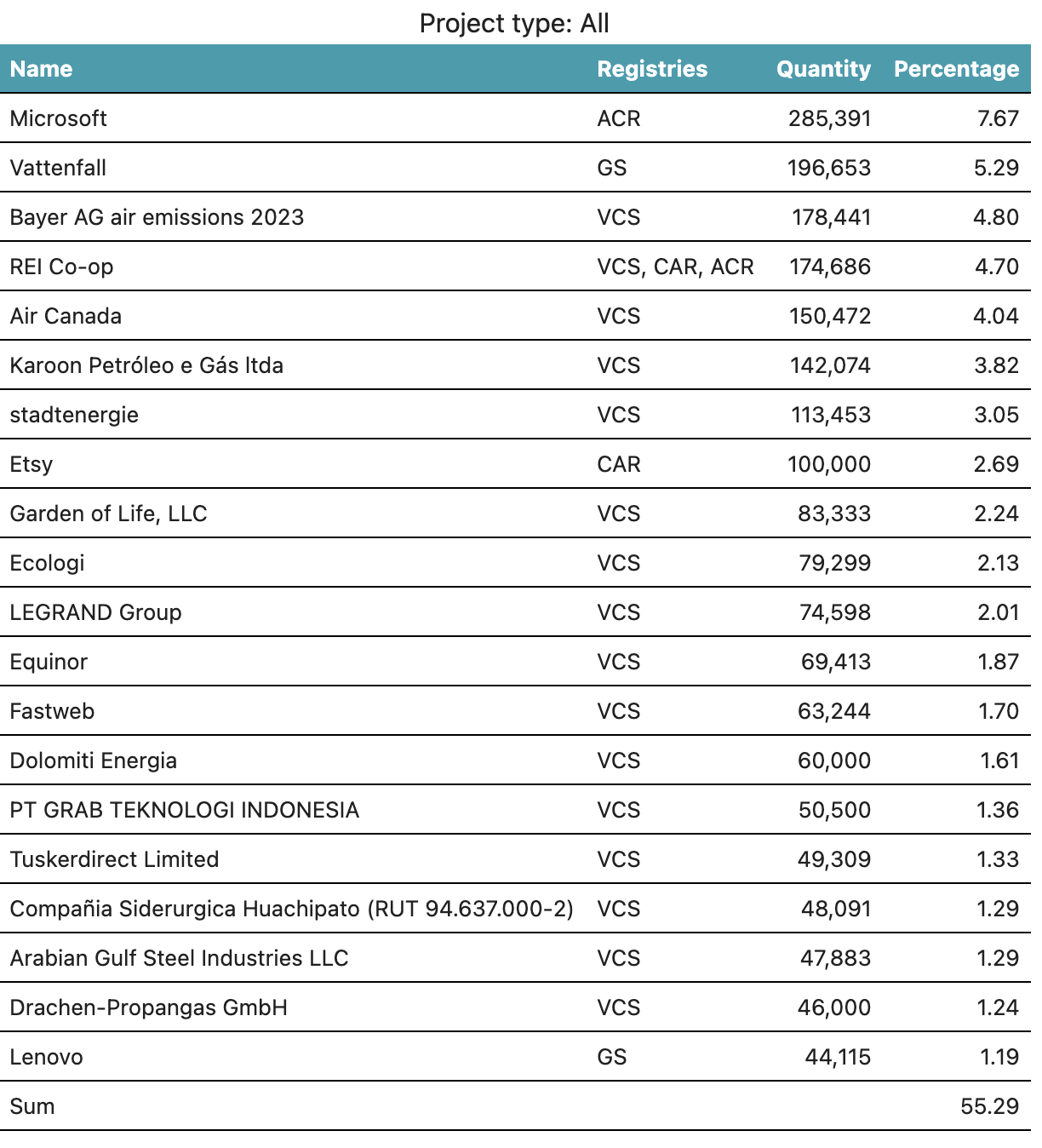Sort by the Registries column header
The height and width of the screenshot is (1148, 1042).
652,69
